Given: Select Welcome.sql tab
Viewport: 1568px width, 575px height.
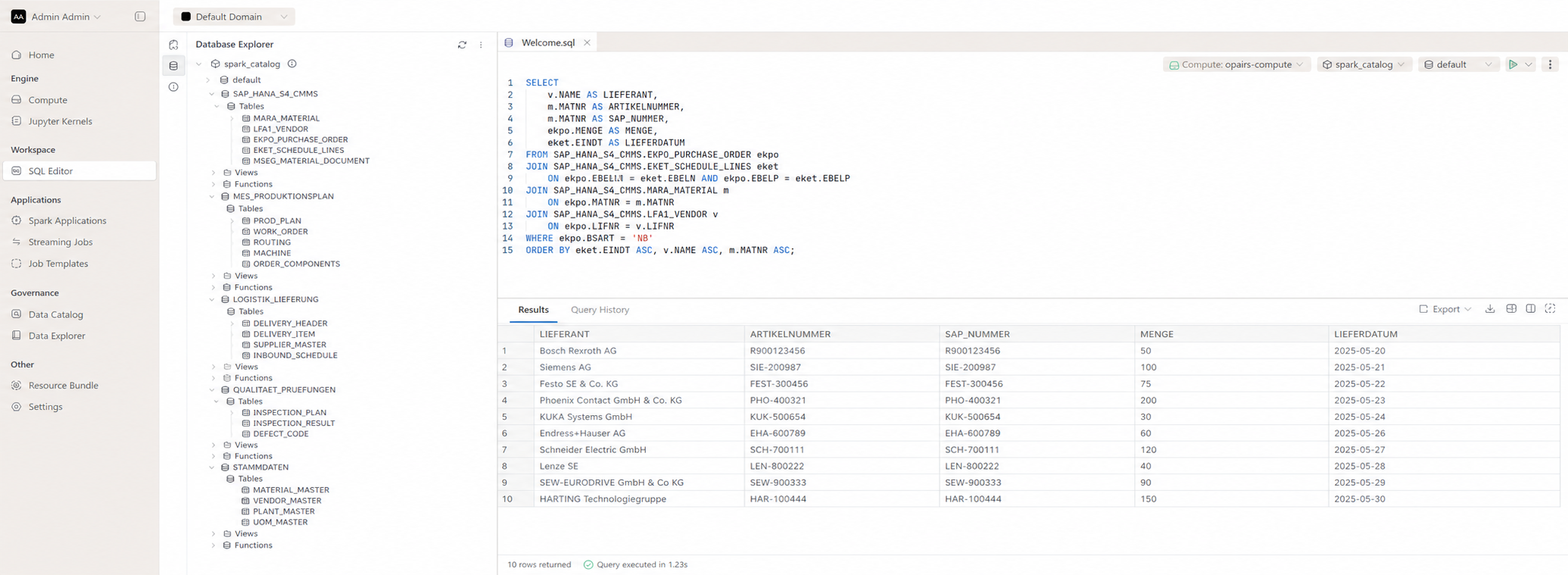Looking at the screenshot, I should pos(548,42).
